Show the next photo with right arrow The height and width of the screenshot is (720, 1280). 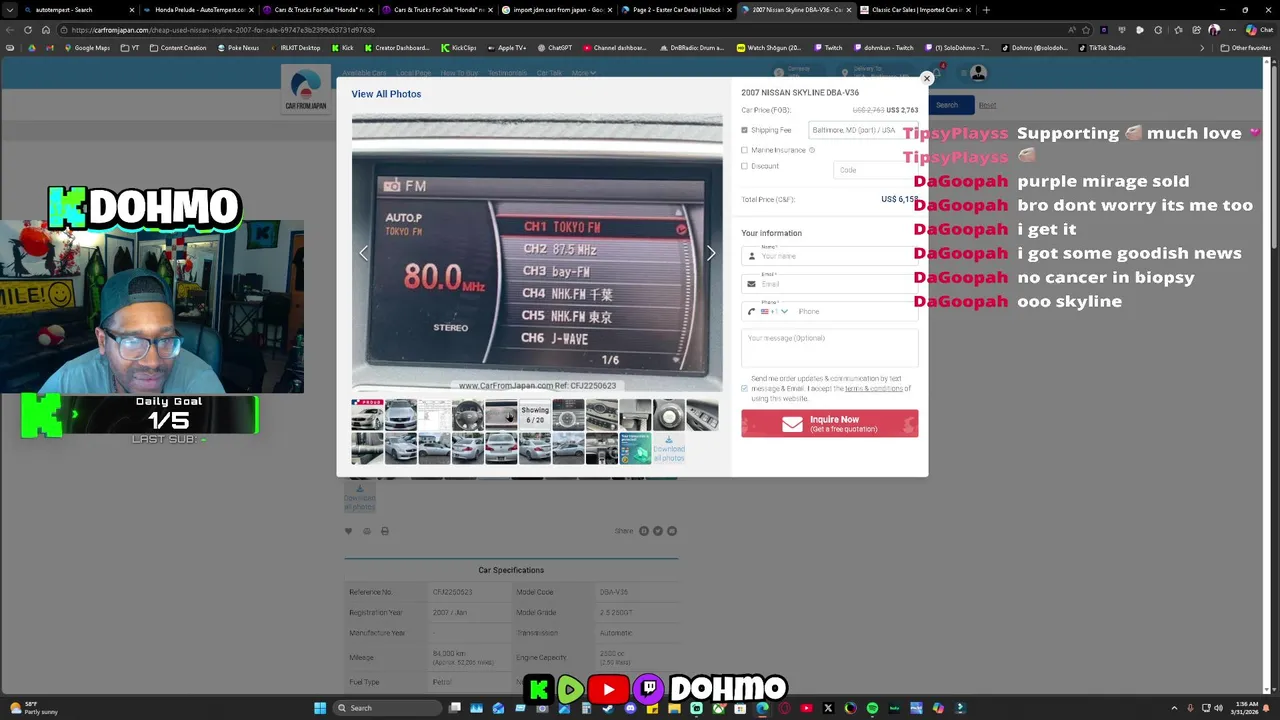[x=711, y=254]
